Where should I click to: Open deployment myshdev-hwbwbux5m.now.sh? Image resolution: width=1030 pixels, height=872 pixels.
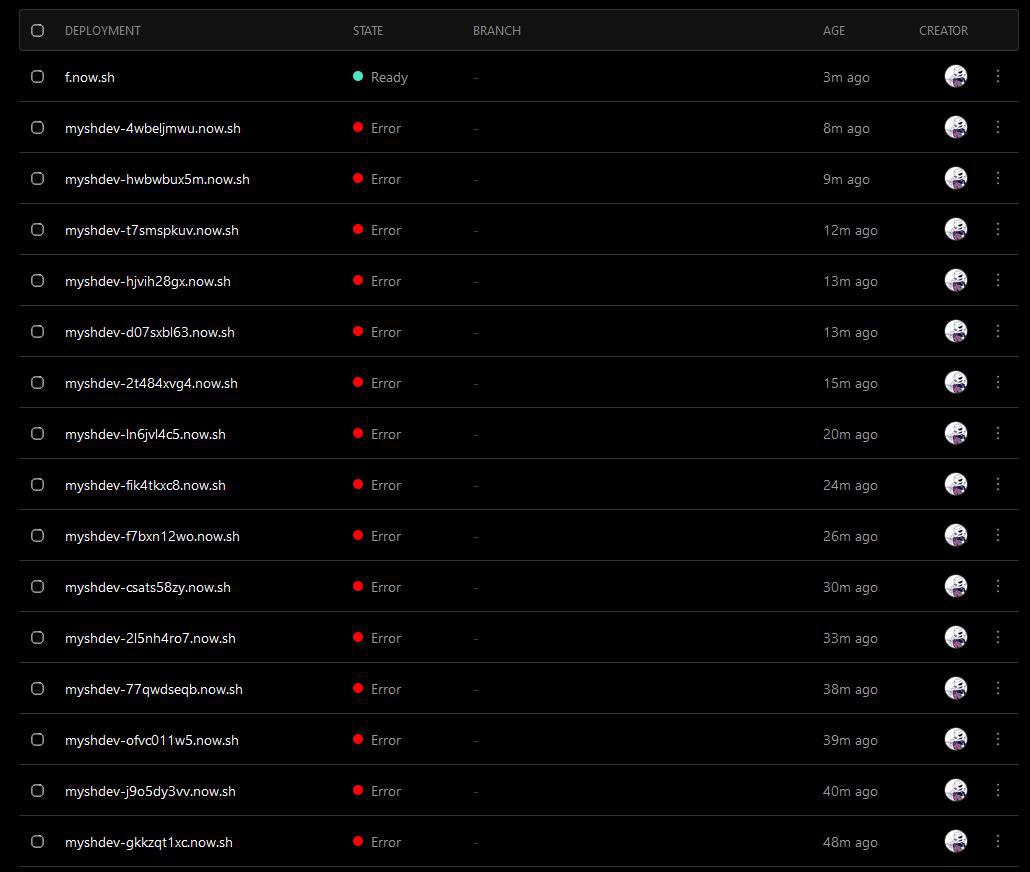[x=157, y=179]
